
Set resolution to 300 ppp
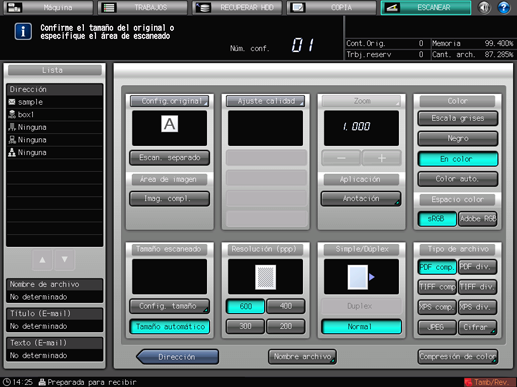[x=245, y=326]
